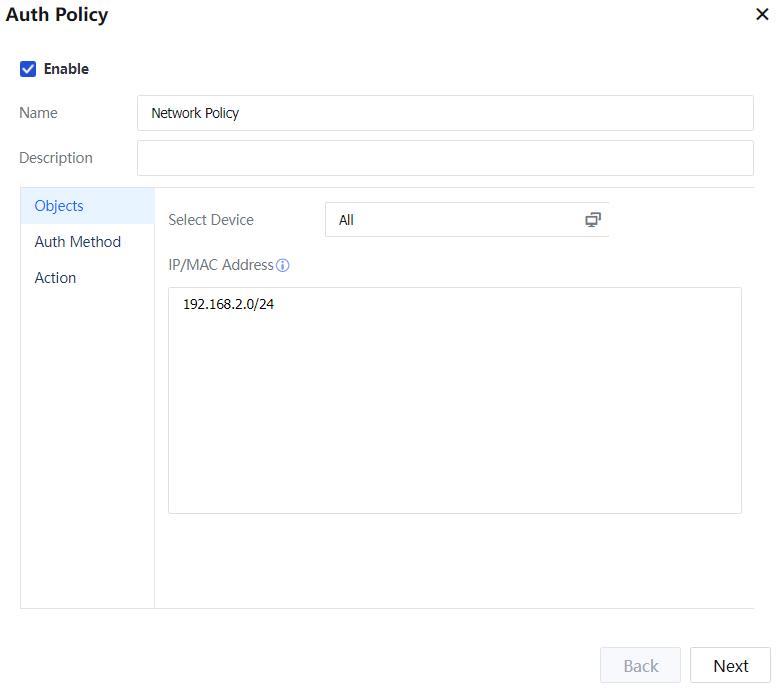Image resolution: width=778 pixels, height=688 pixels.
Task: Click the Description field label
Action: pyautogui.click(x=56, y=158)
